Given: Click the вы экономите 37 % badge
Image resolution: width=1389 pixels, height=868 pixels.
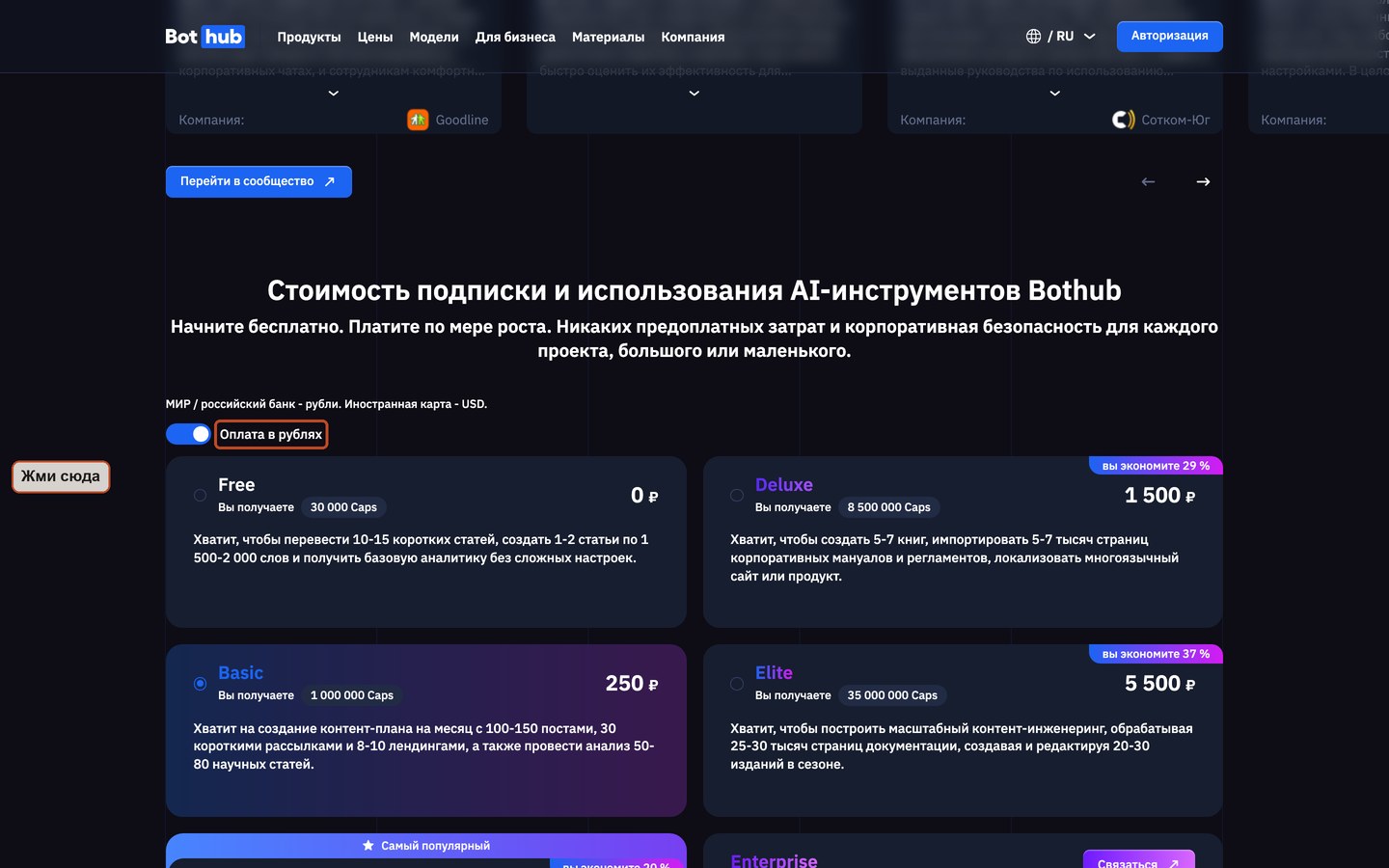Looking at the screenshot, I should (x=1156, y=654).
